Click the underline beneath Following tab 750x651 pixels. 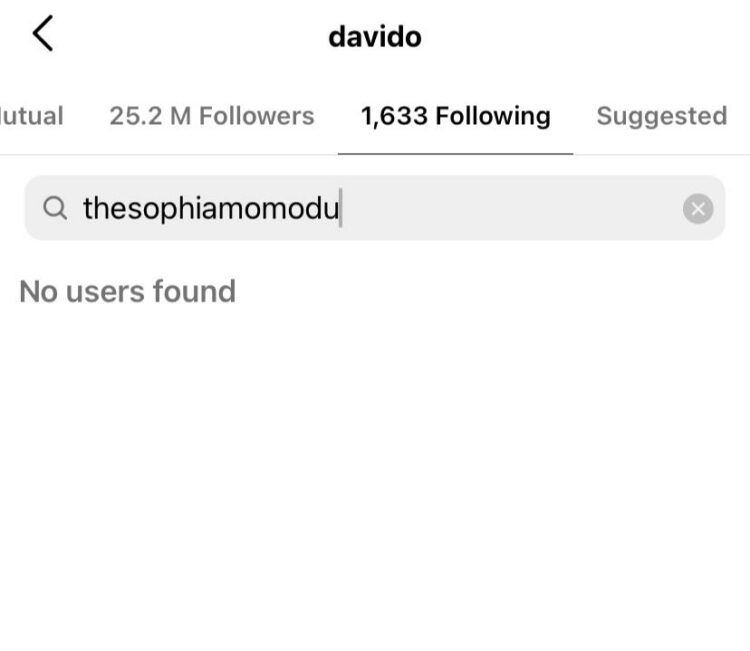click(x=455, y=154)
